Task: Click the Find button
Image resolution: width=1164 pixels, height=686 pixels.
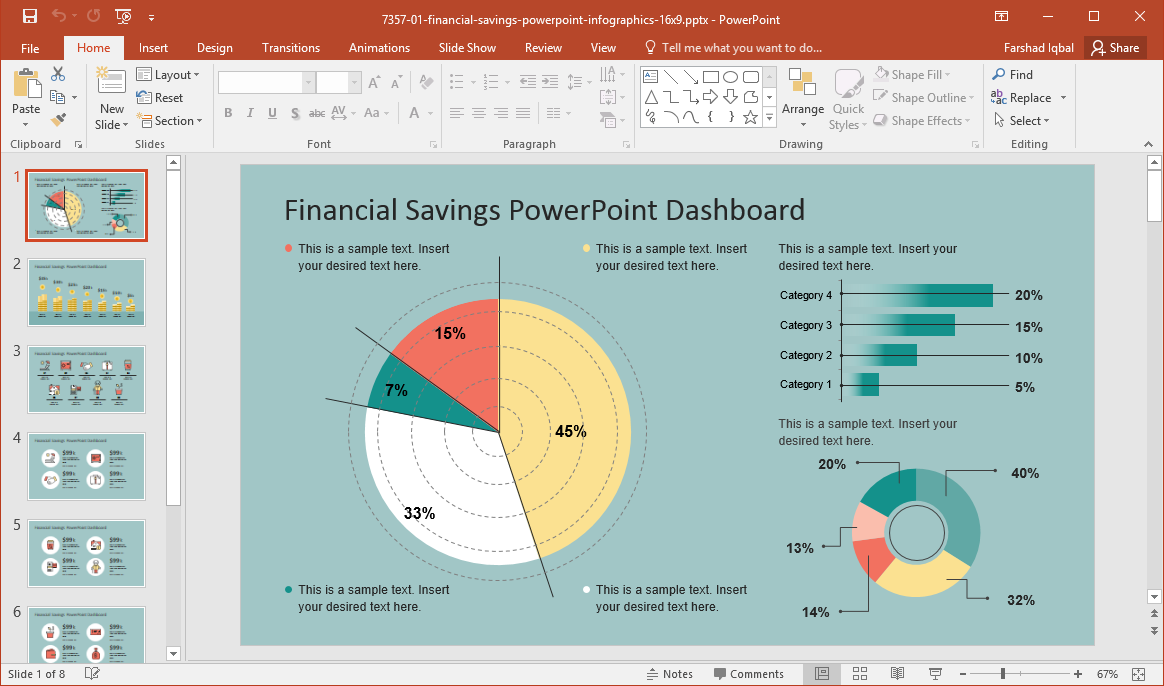Action: coord(1013,75)
